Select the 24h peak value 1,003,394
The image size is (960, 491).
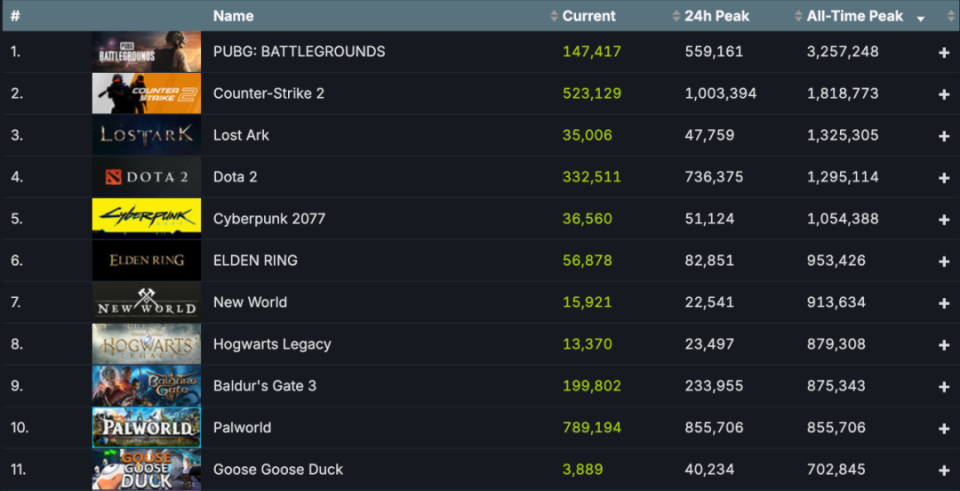tap(721, 93)
